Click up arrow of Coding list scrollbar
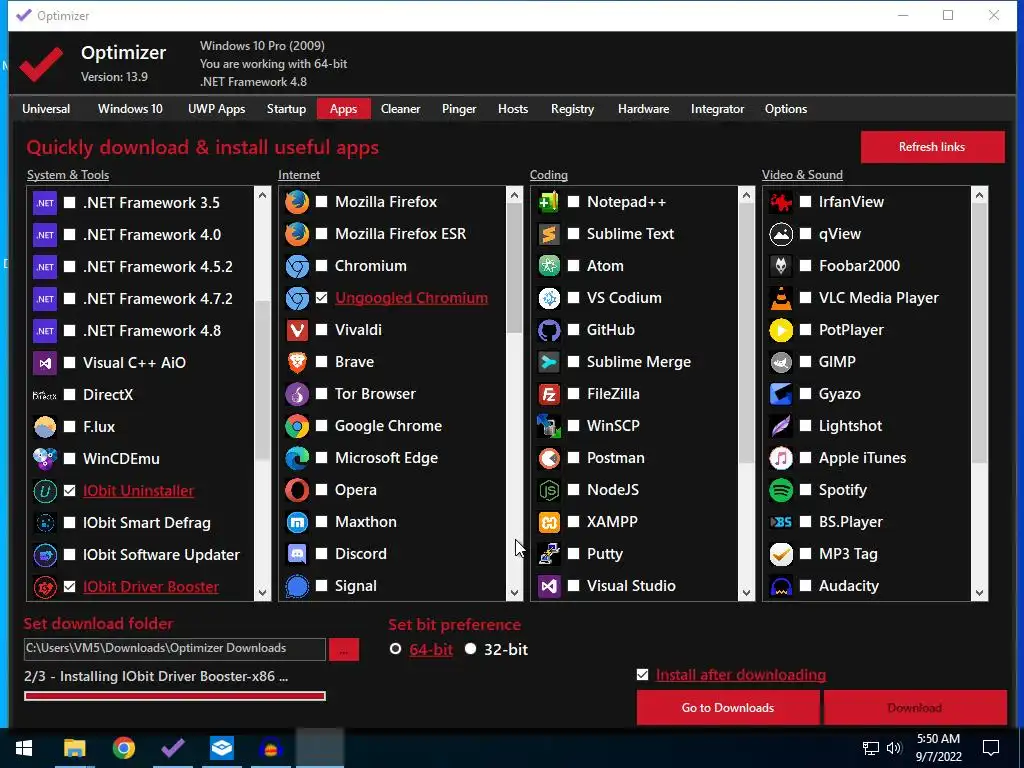This screenshot has height=768, width=1024. (746, 195)
